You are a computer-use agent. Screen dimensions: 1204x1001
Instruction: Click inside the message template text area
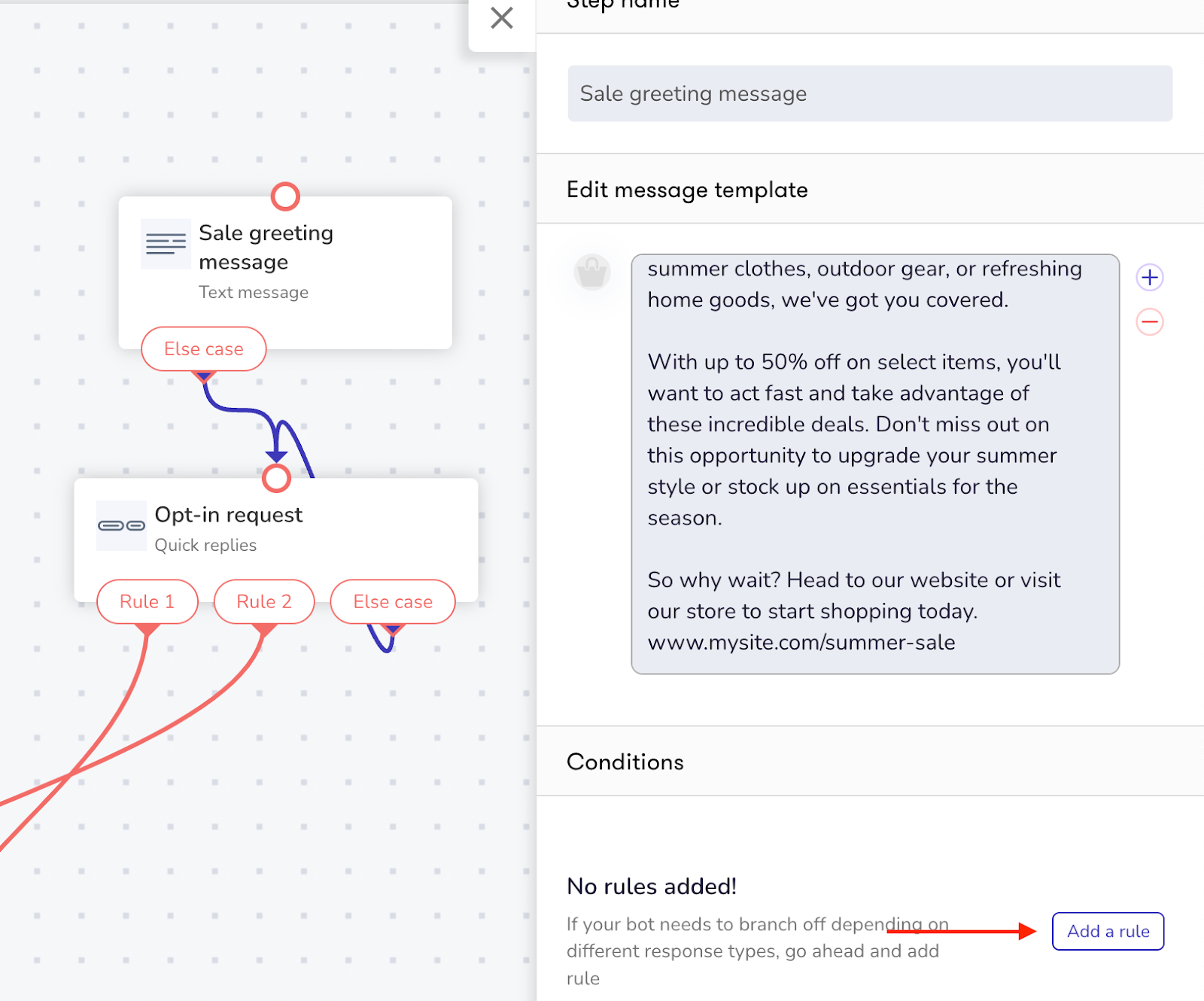tap(875, 464)
